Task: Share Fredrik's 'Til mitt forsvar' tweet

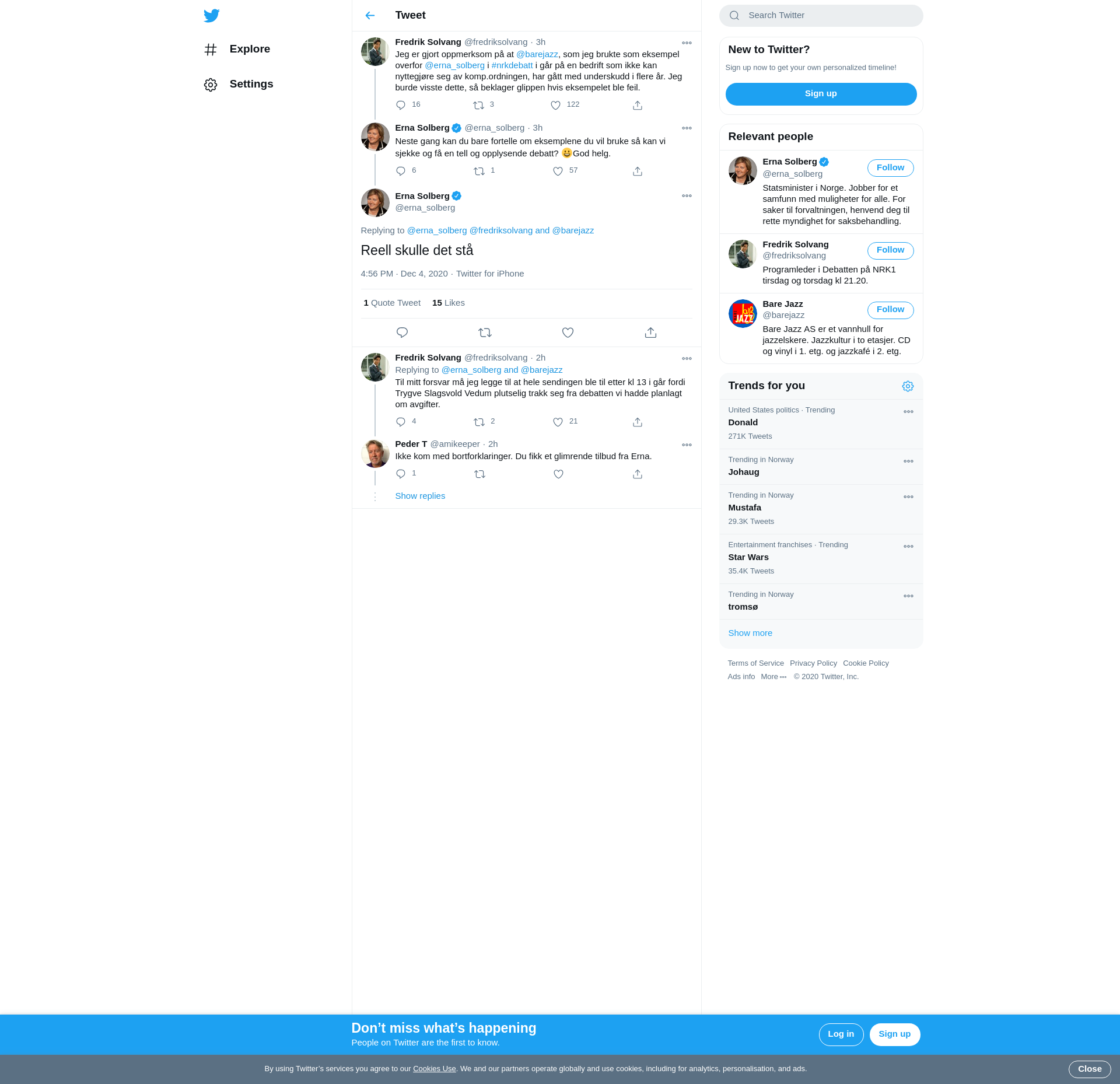Action: (638, 422)
